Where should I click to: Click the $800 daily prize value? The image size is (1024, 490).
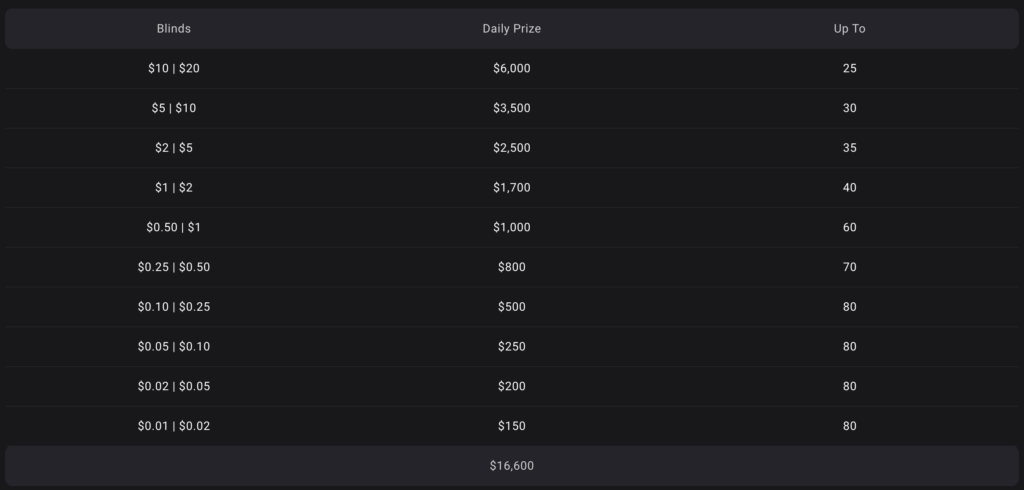[511, 267]
